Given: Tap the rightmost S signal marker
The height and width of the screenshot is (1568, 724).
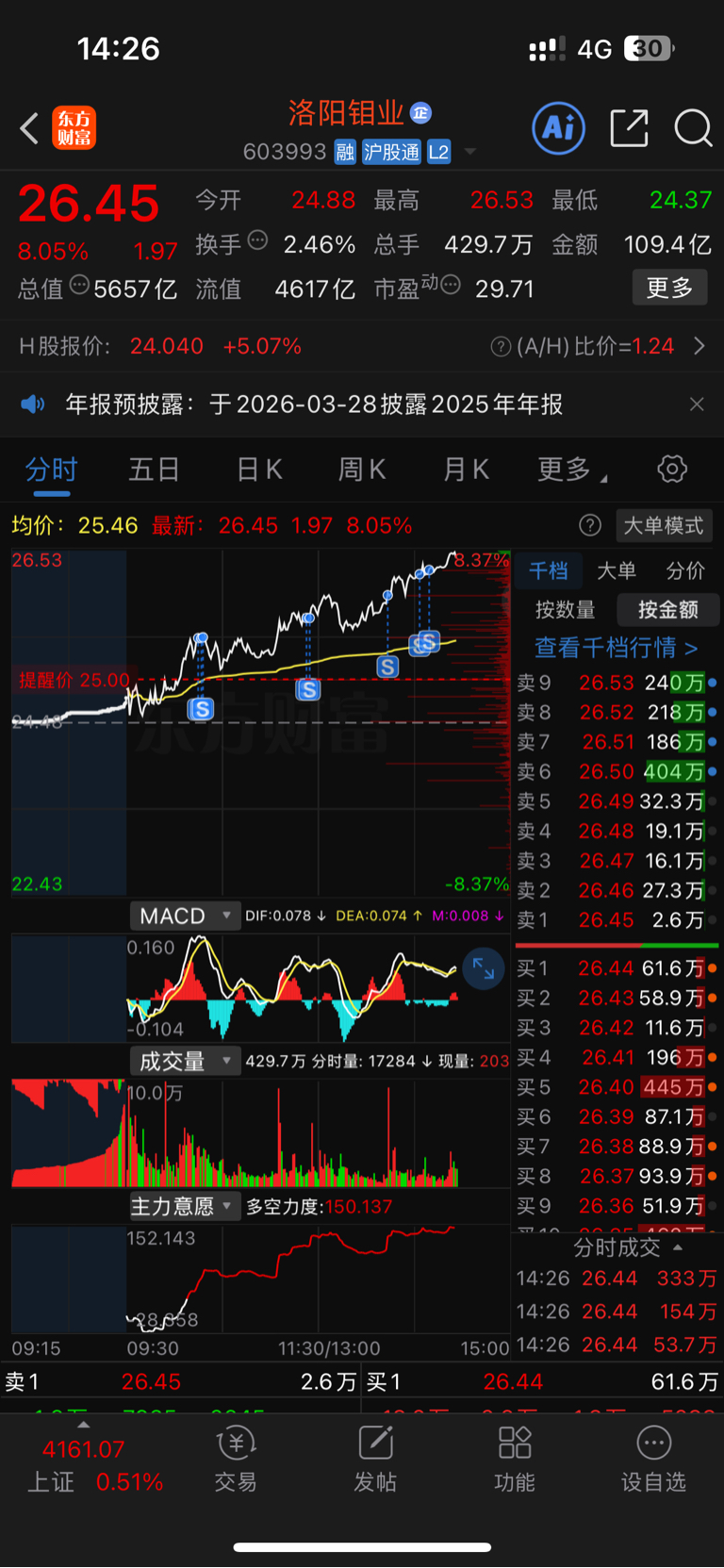Looking at the screenshot, I should click(x=428, y=642).
